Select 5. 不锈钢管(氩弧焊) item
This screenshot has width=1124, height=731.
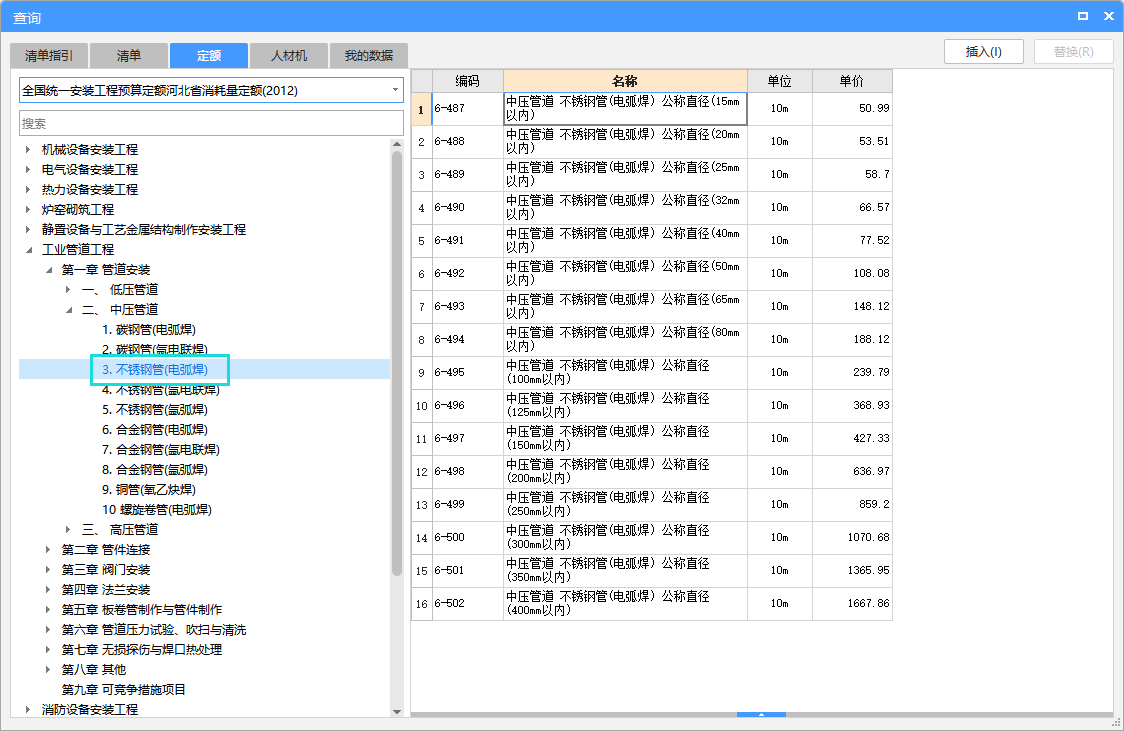155,410
